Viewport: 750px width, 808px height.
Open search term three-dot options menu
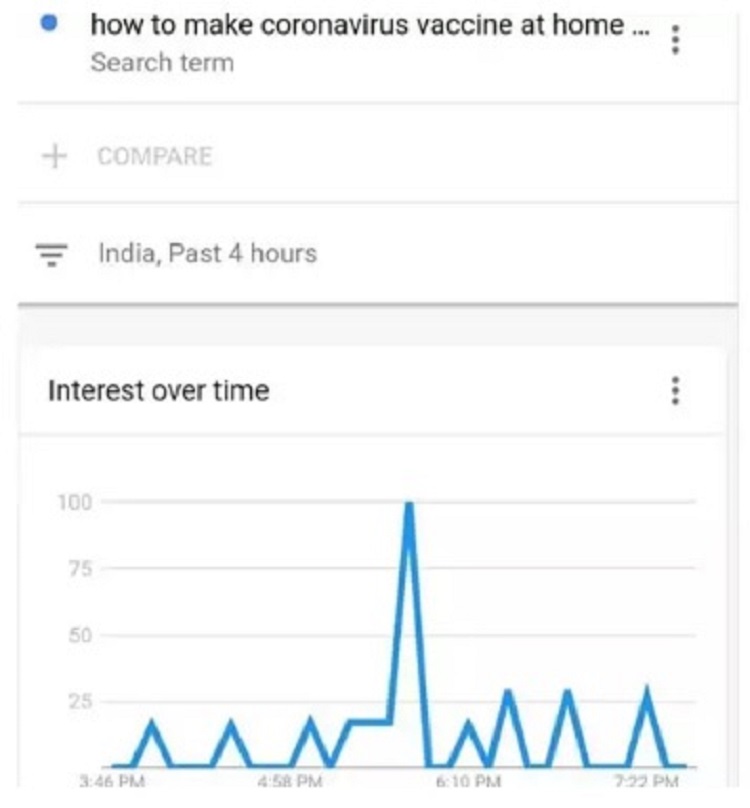[x=675, y=40]
